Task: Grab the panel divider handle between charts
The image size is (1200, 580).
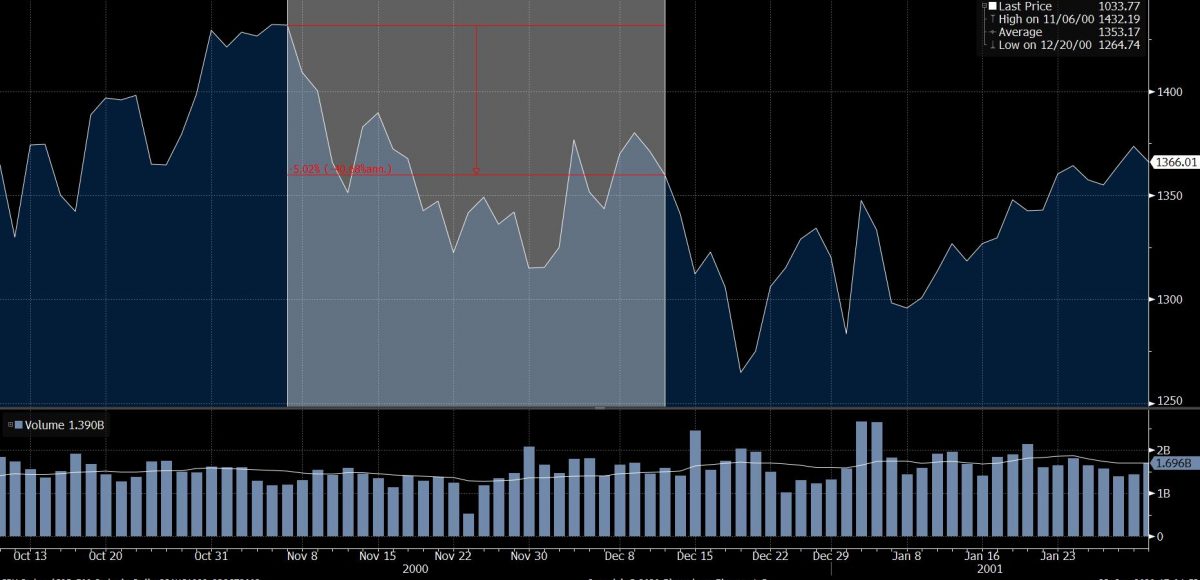Action: tap(600, 408)
